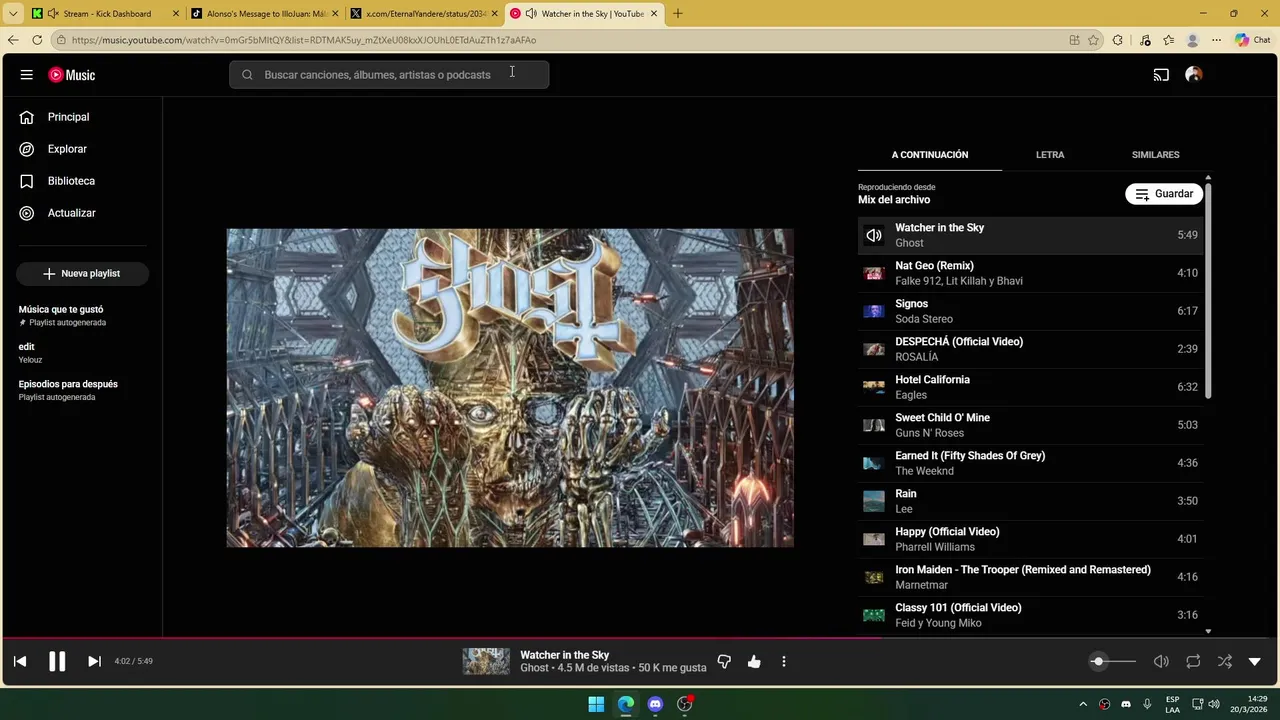Skip to the previous track

[20, 661]
